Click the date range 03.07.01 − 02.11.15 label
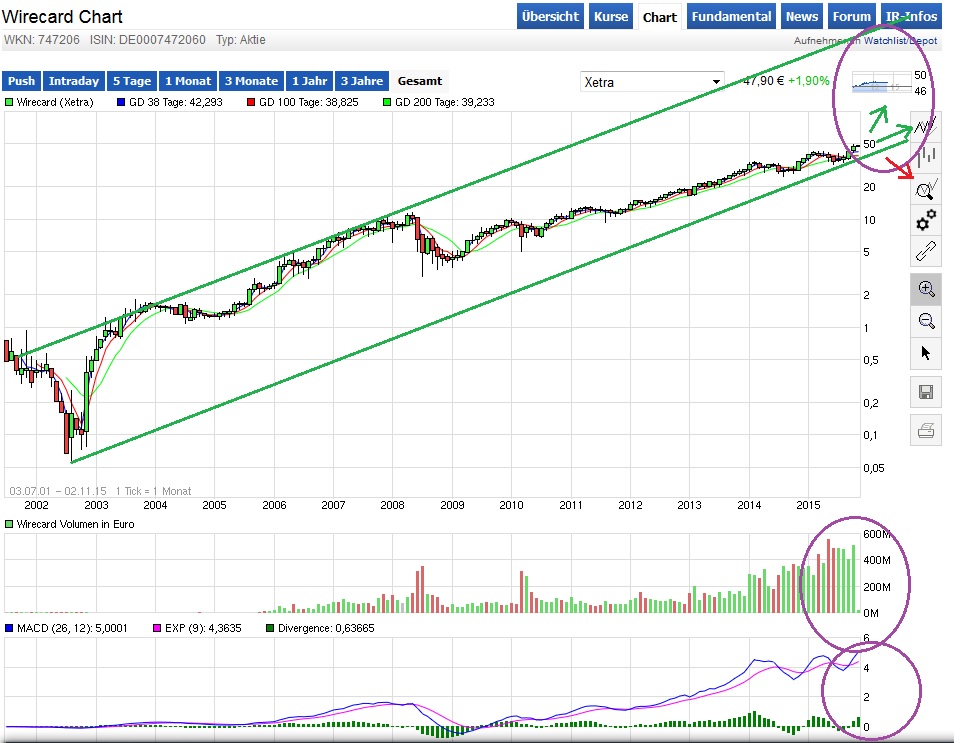 [x=58, y=491]
